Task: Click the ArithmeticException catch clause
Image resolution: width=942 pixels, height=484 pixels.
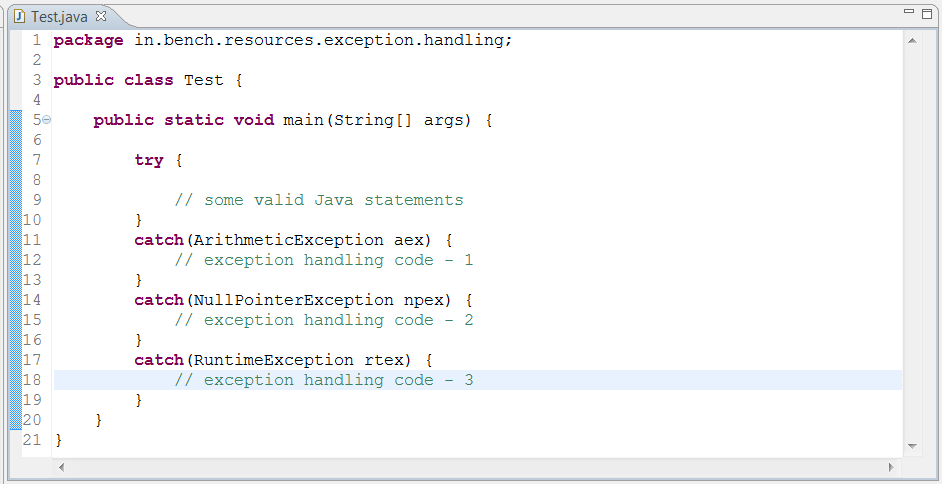Action: pos(293,240)
